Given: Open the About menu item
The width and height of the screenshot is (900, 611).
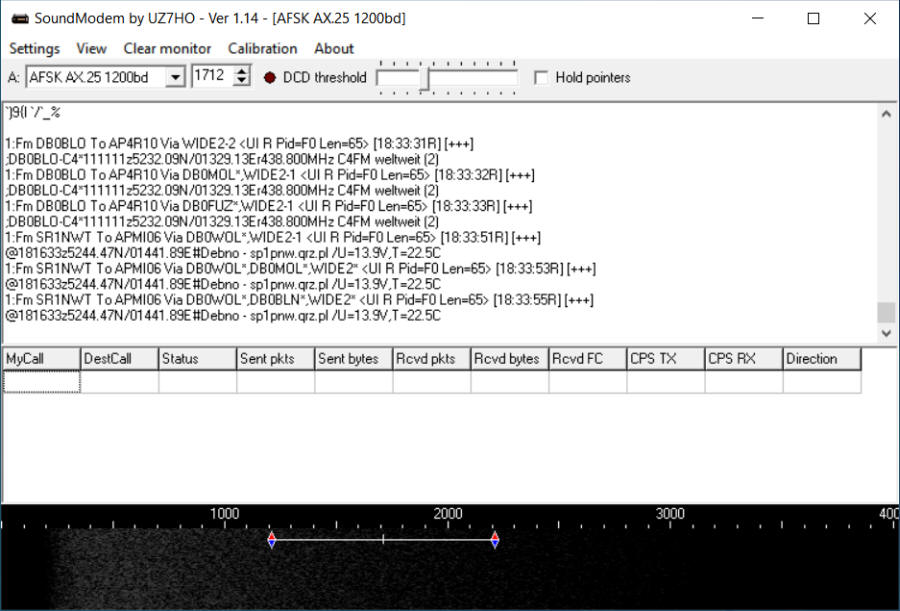Looking at the screenshot, I should coord(334,48).
